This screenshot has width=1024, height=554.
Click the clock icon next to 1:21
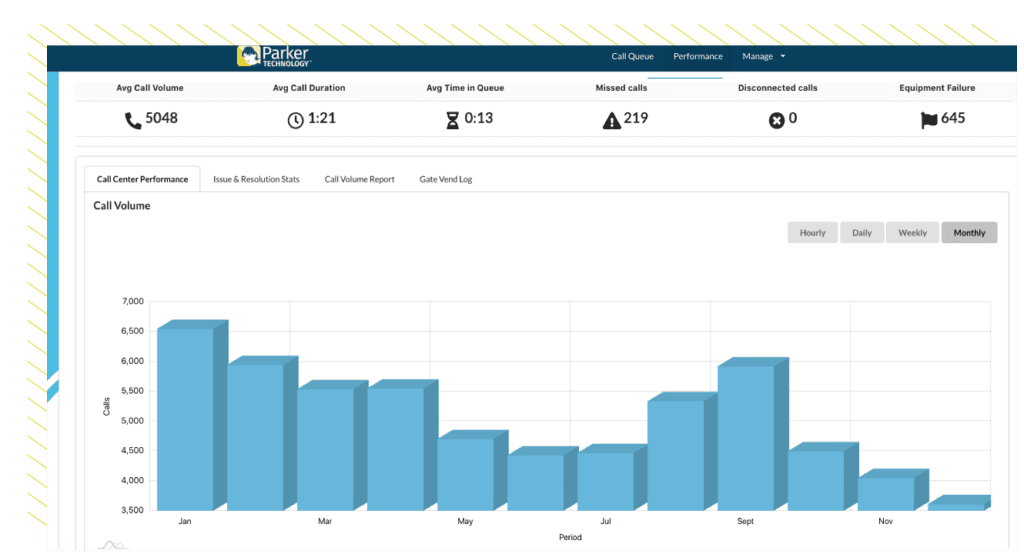(295, 120)
